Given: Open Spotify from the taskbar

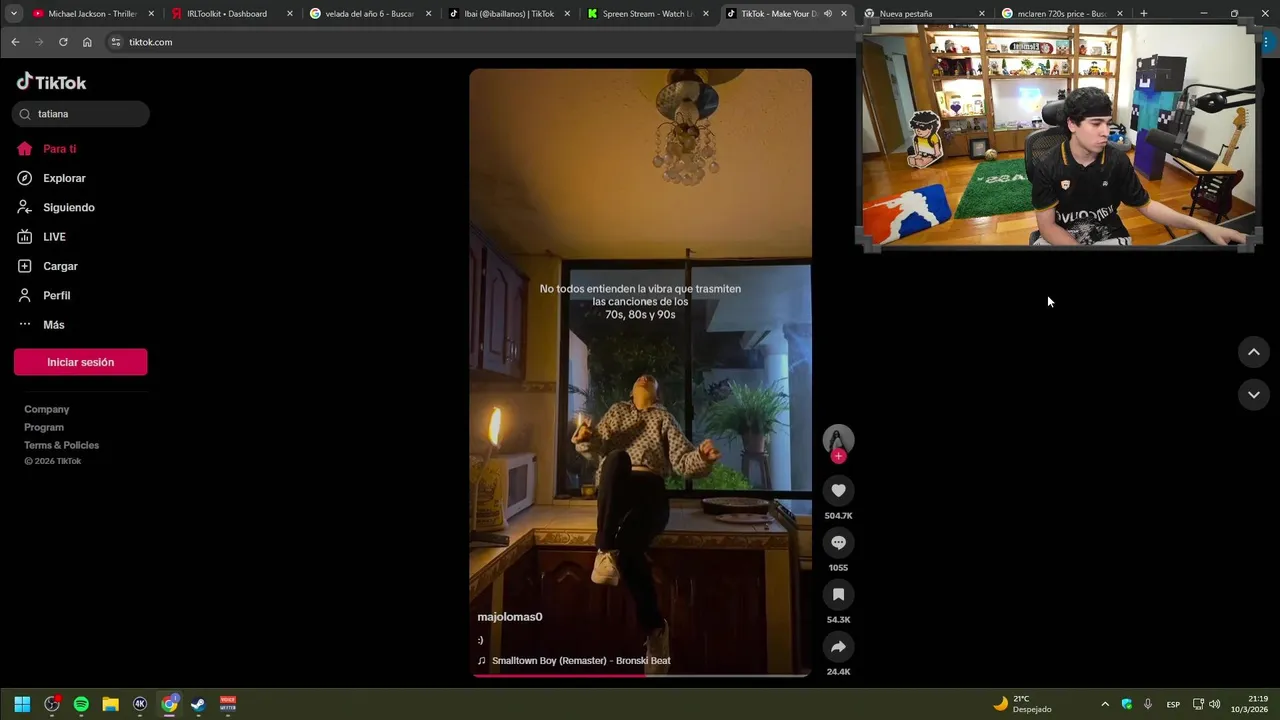Looking at the screenshot, I should coord(81,704).
